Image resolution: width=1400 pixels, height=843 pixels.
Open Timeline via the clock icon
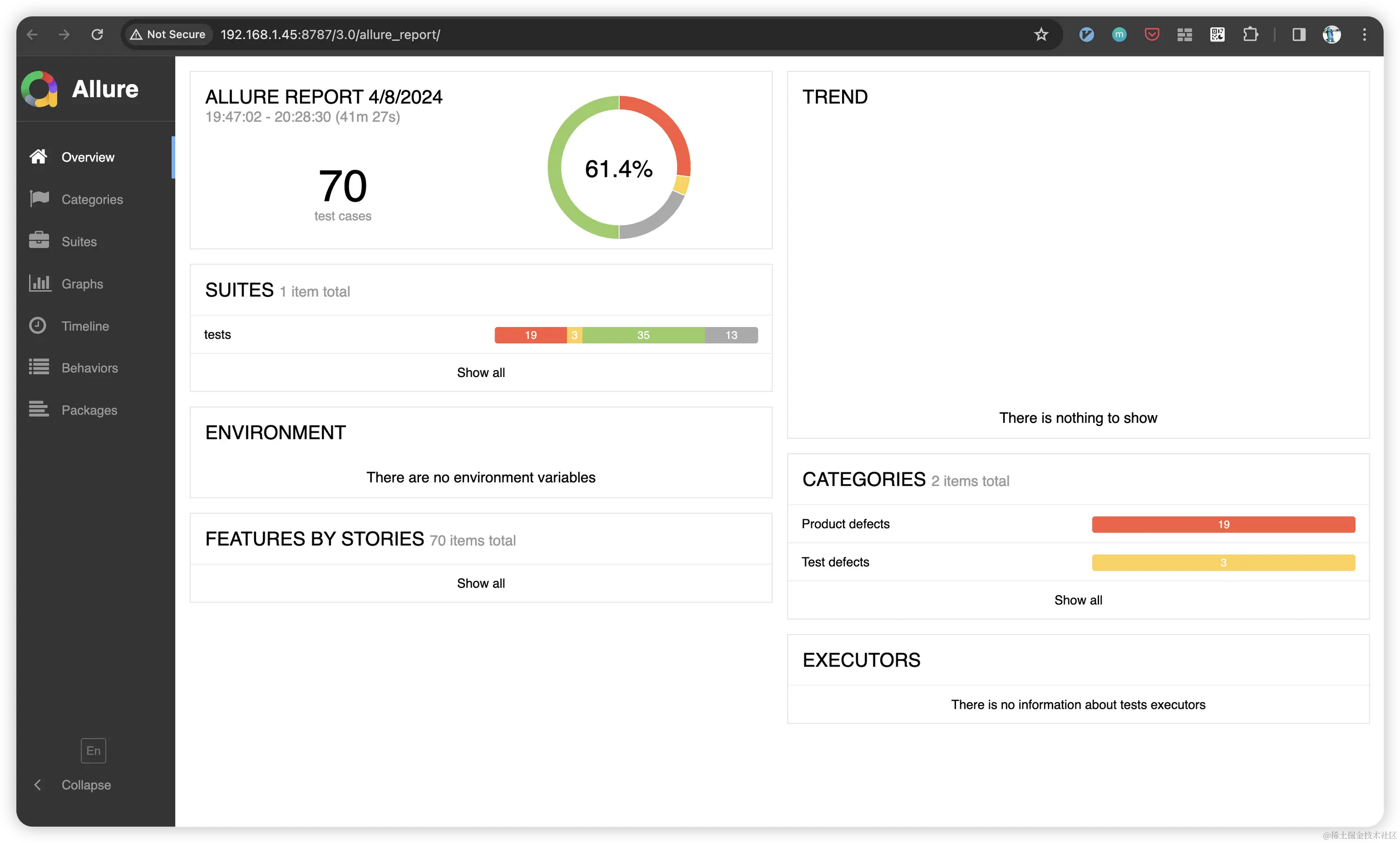pos(38,326)
